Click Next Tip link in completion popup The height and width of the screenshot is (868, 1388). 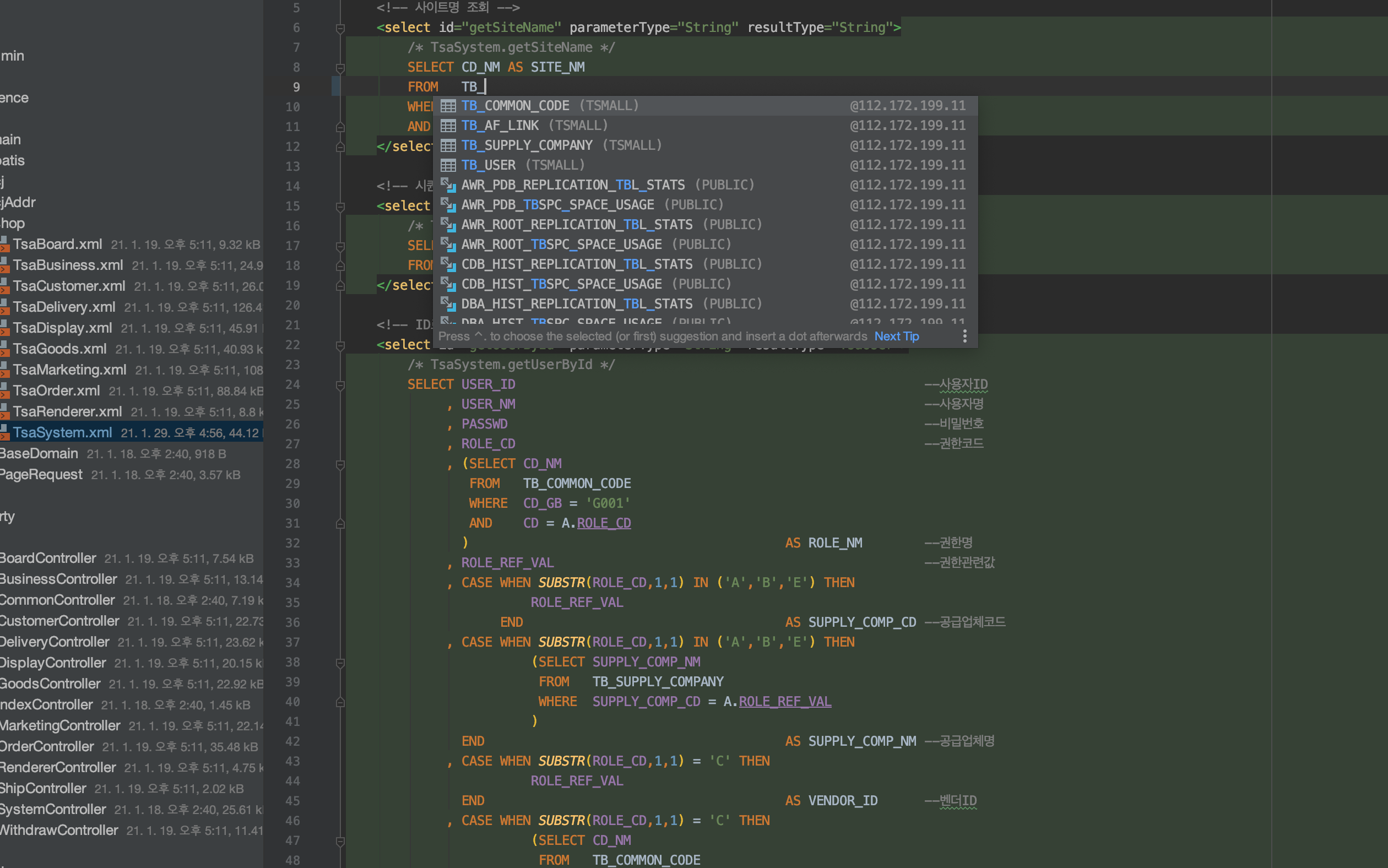[x=897, y=337]
